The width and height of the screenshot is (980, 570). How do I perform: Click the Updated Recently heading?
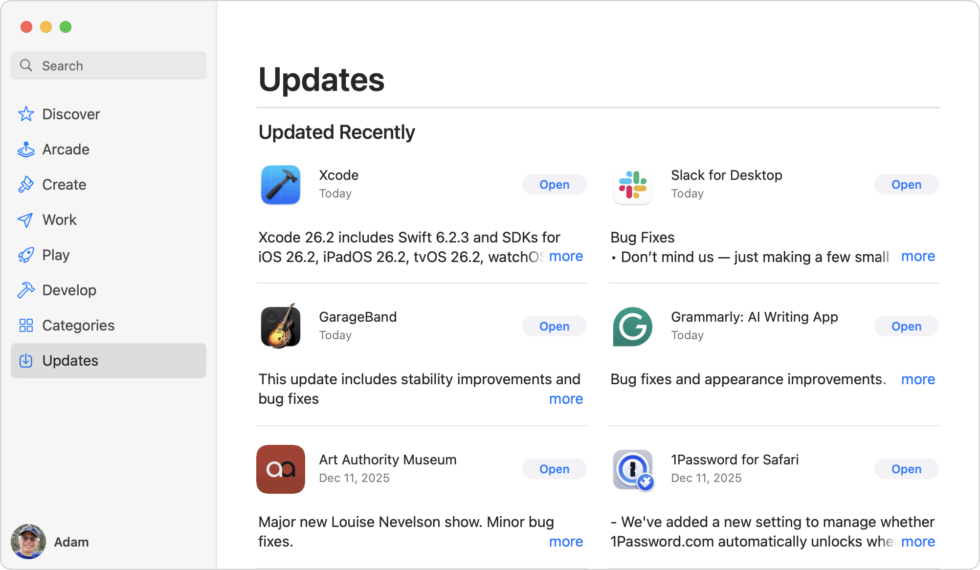(336, 132)
